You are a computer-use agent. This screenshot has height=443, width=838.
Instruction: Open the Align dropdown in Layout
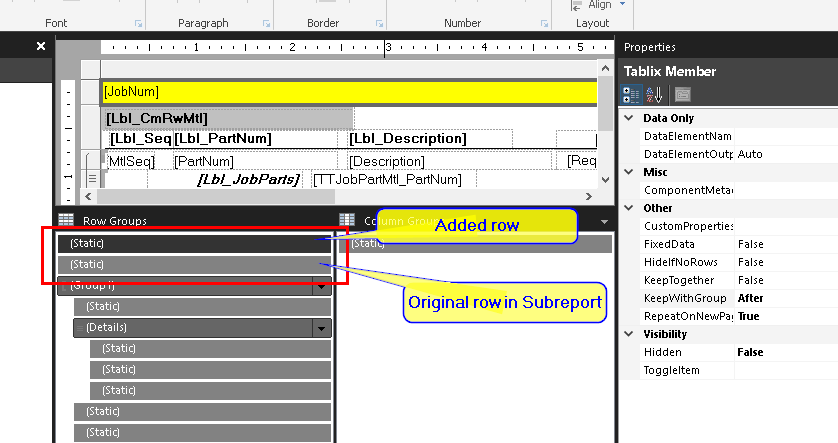(x=622, y=4)
